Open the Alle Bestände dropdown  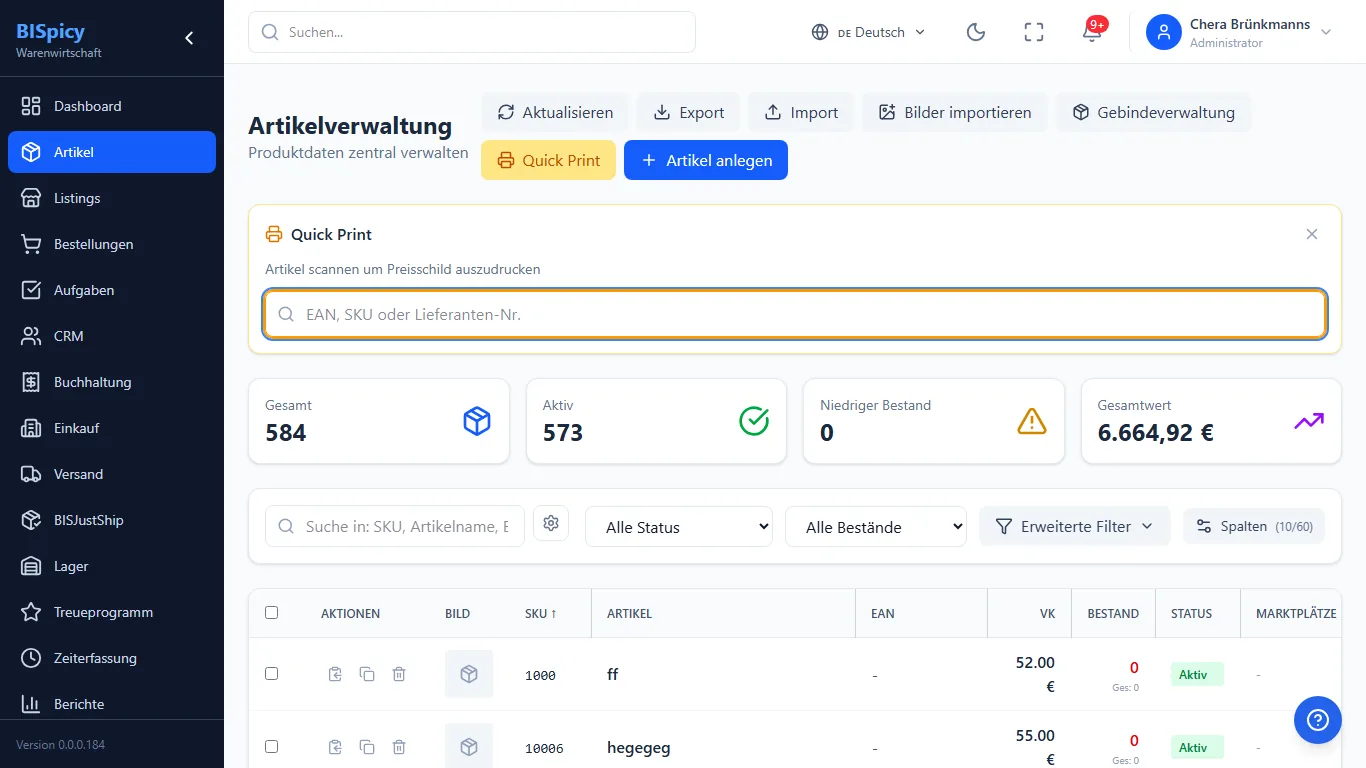[x=876, y=527]
